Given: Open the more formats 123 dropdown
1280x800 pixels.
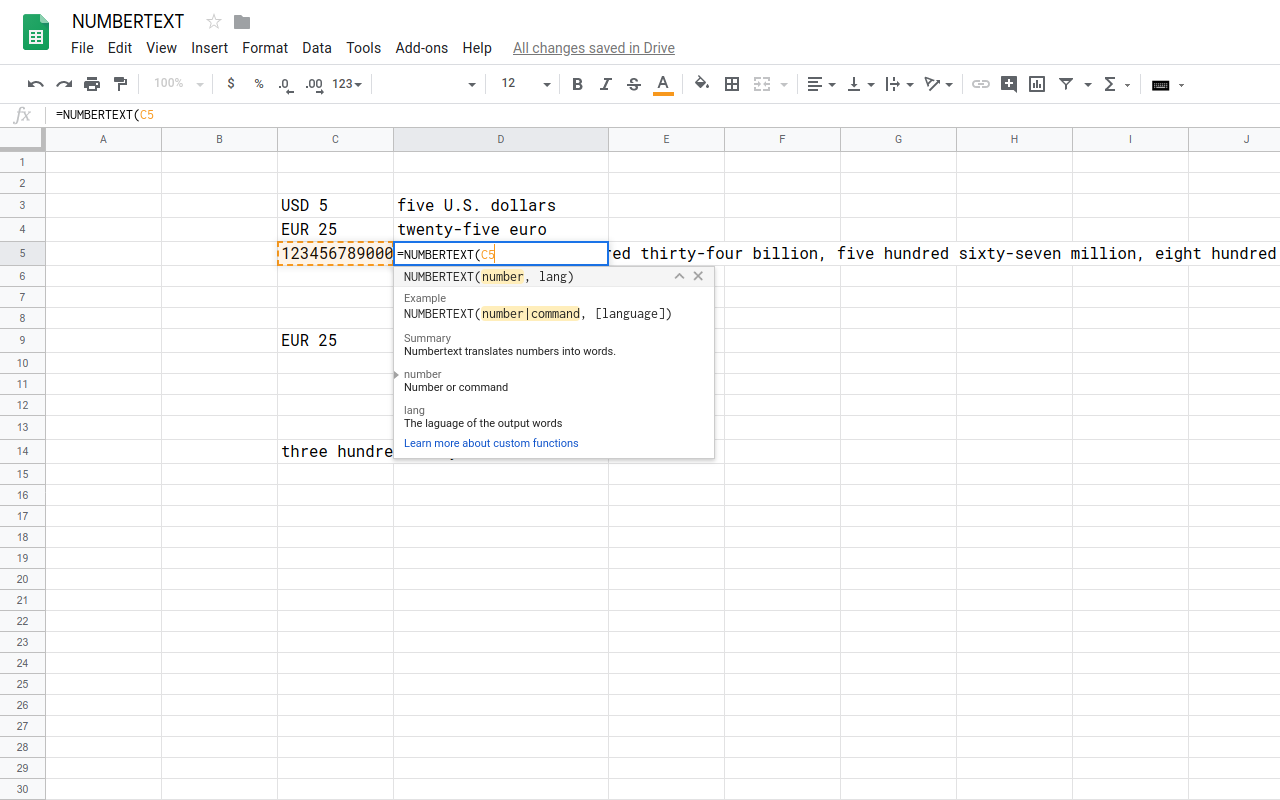Looking at the screenshot, I should [347, 84].
